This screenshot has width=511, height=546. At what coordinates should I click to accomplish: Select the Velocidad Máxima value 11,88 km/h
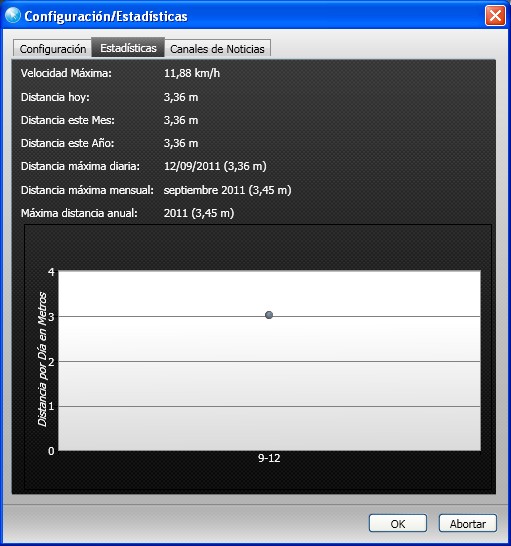[192, 73]
